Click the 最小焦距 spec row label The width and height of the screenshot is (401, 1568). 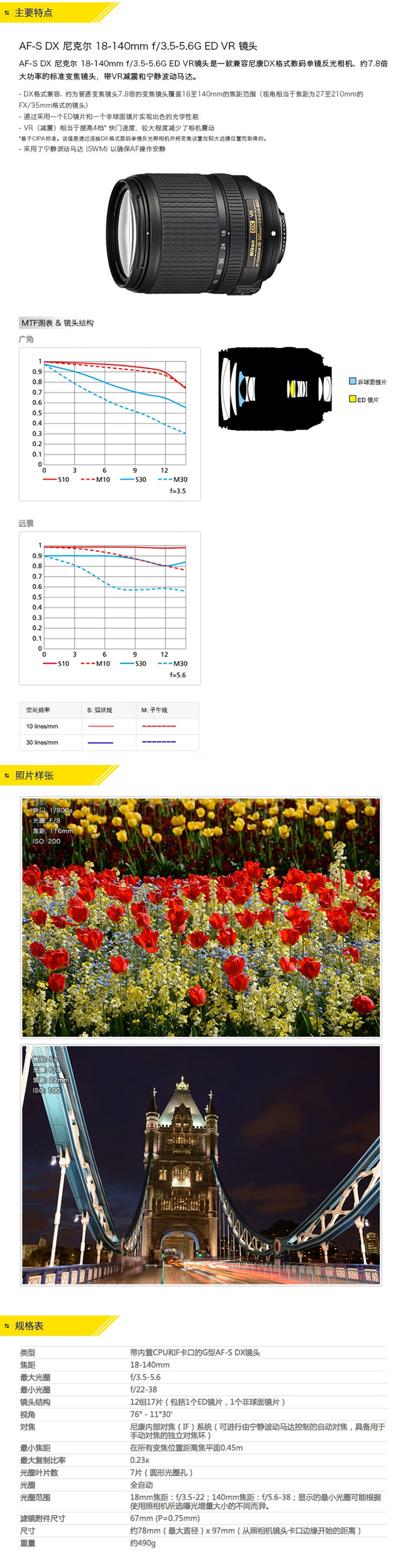pyautogui.click(x=35, y=1448)
